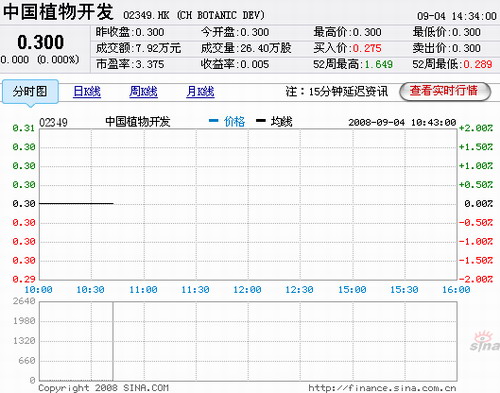The width and height of the screenshot is (500, 393).
Task: Click the 16:00 time axis label
Action: [x=456, y=290]
